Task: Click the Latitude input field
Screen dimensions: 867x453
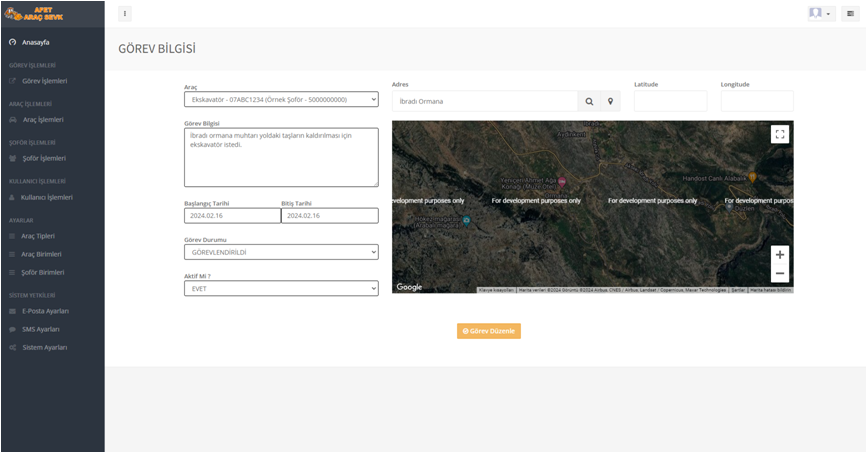Action: click(670, 101)
